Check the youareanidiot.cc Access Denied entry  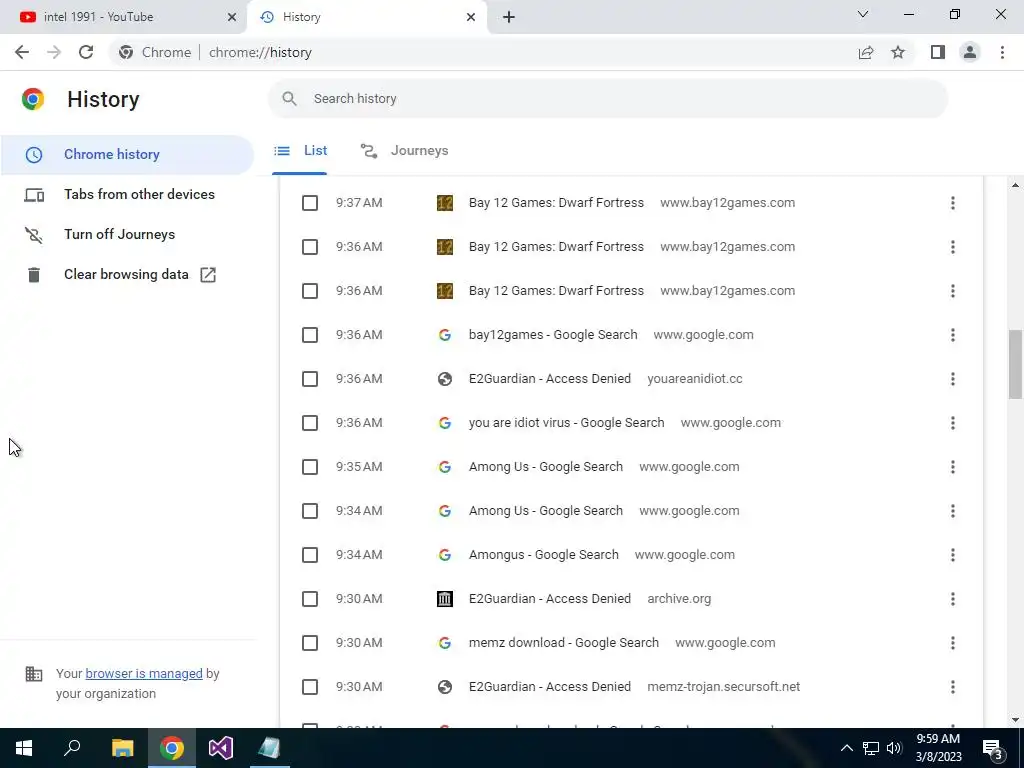click(310, 379)
